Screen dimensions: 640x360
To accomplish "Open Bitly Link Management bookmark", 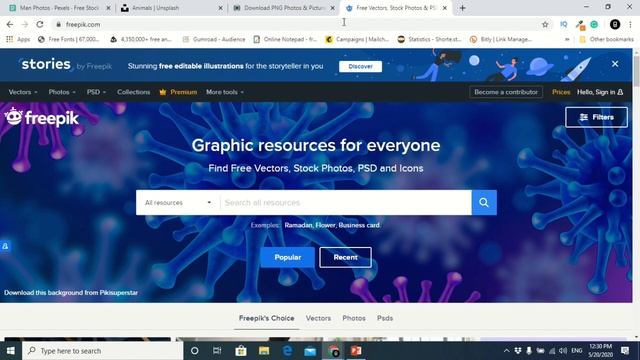I will [501, 39].
